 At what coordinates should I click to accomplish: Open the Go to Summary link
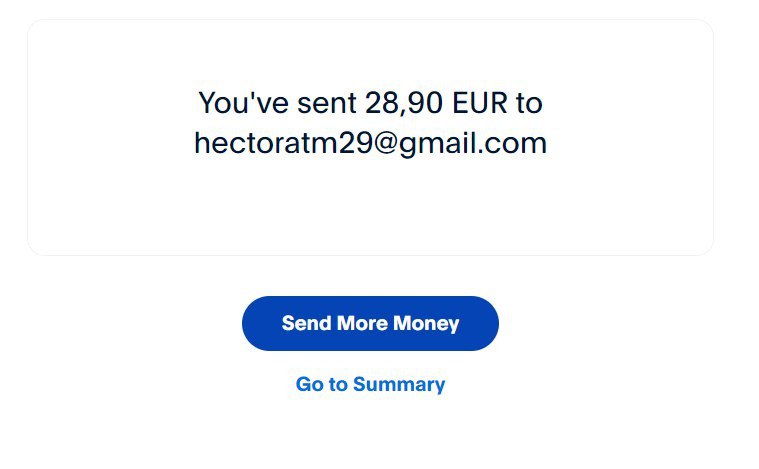(370, 384)
